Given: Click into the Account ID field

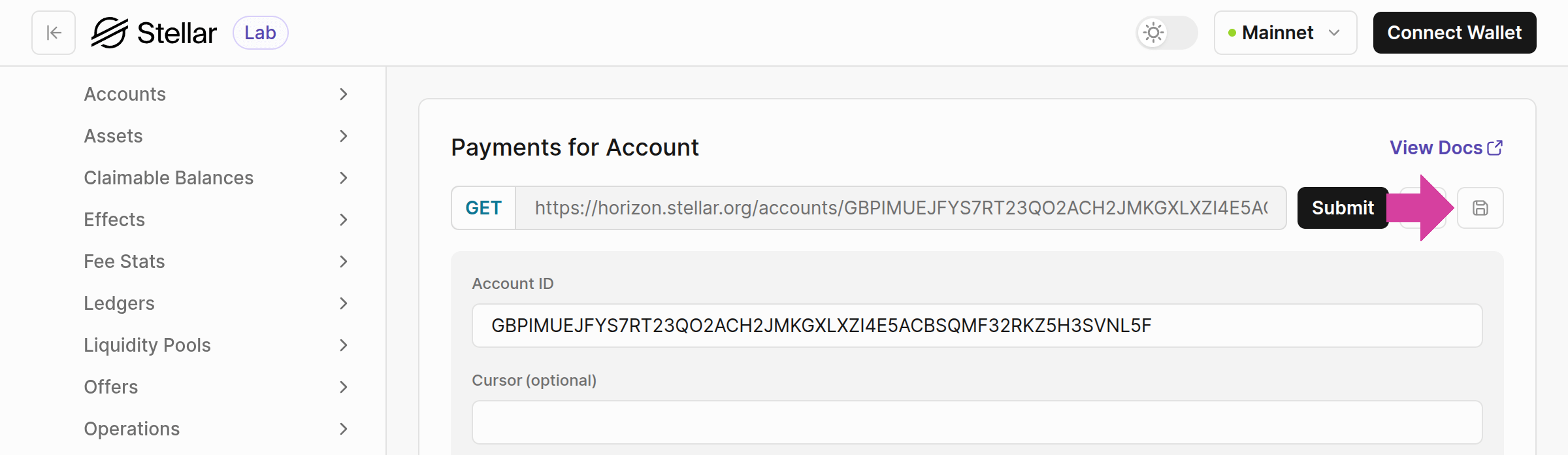Looking at the screenshot, I should 977,326.
